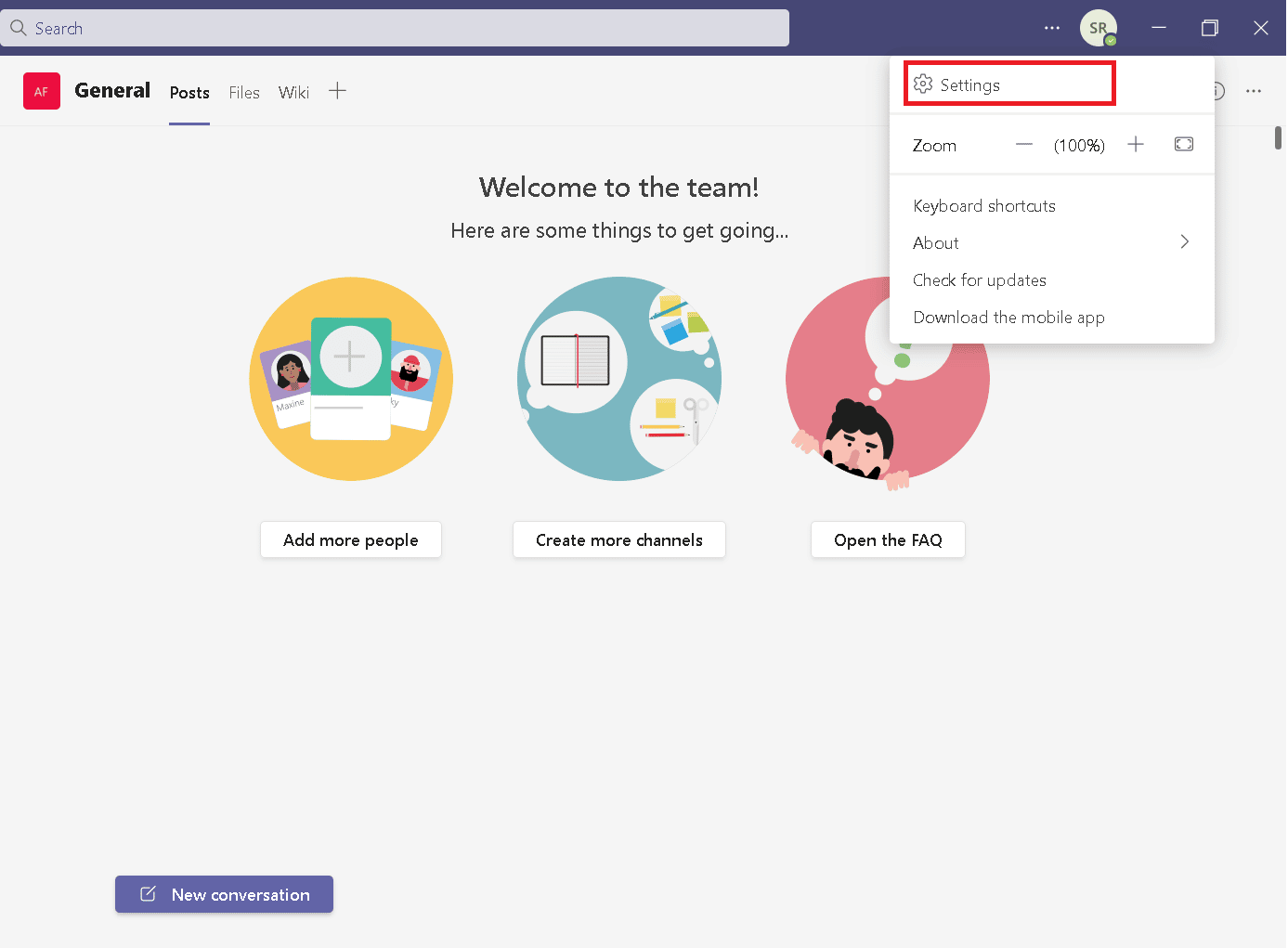This screenshot has width=1288, height=948.
Task: Click the Search box at top
Action: click(395, 28)
